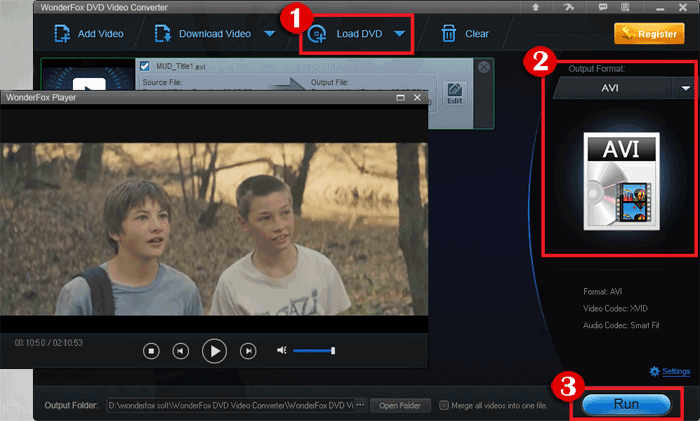This screenshot has height=421, width=700.
Task: Browse output folder with the ellipsis button
Action: point(361,405)
